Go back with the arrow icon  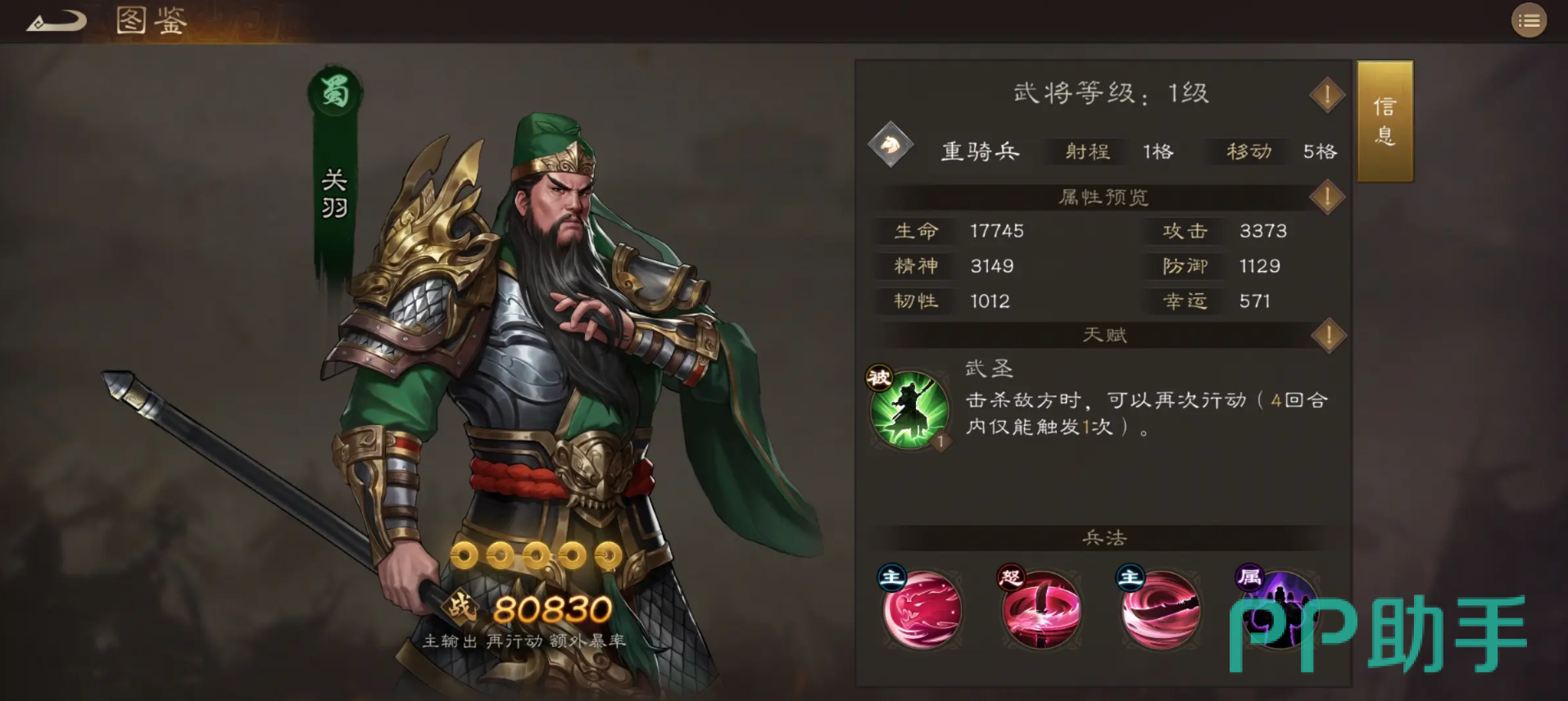56,20
